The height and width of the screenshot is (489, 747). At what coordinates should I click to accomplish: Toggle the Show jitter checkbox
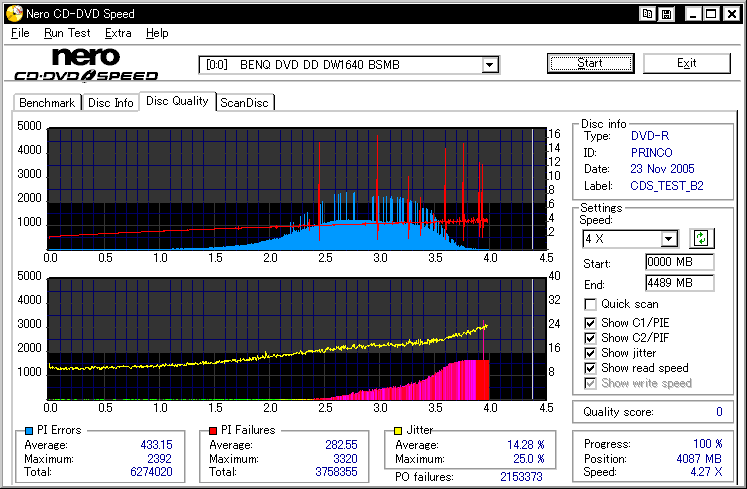click(x=591, y=353)
